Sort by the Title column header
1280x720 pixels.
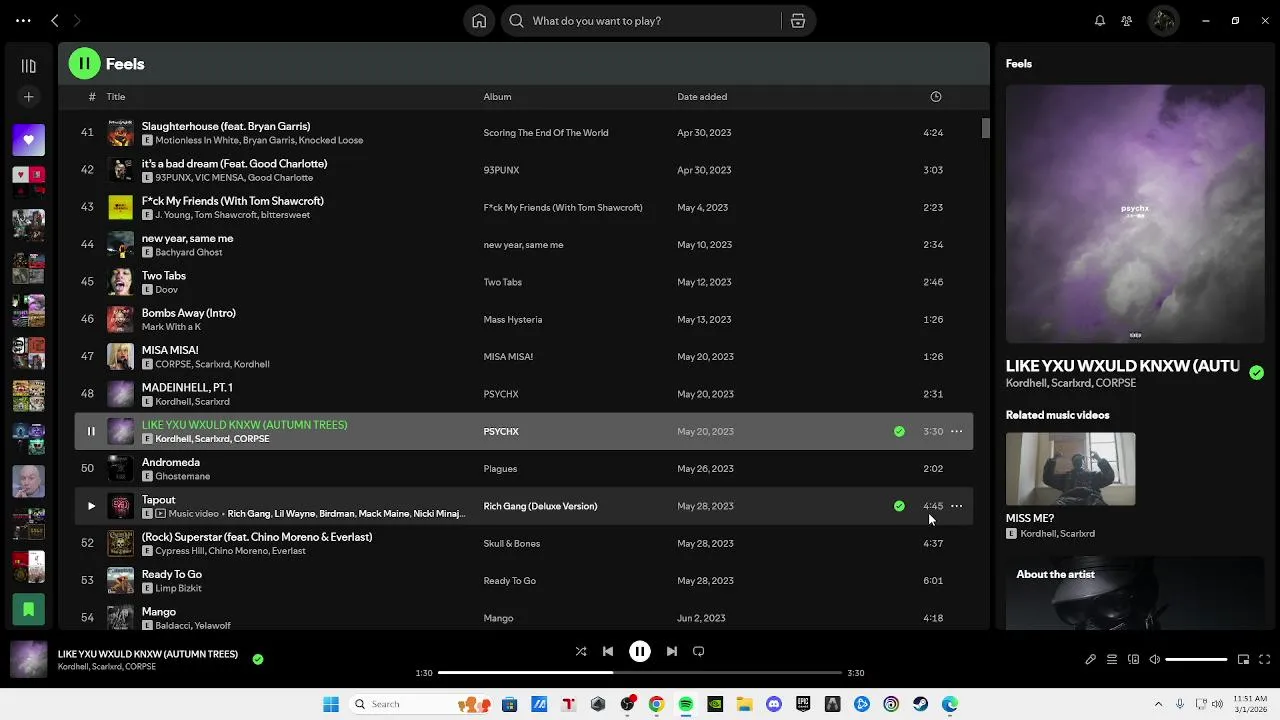(x=116, y=97)
